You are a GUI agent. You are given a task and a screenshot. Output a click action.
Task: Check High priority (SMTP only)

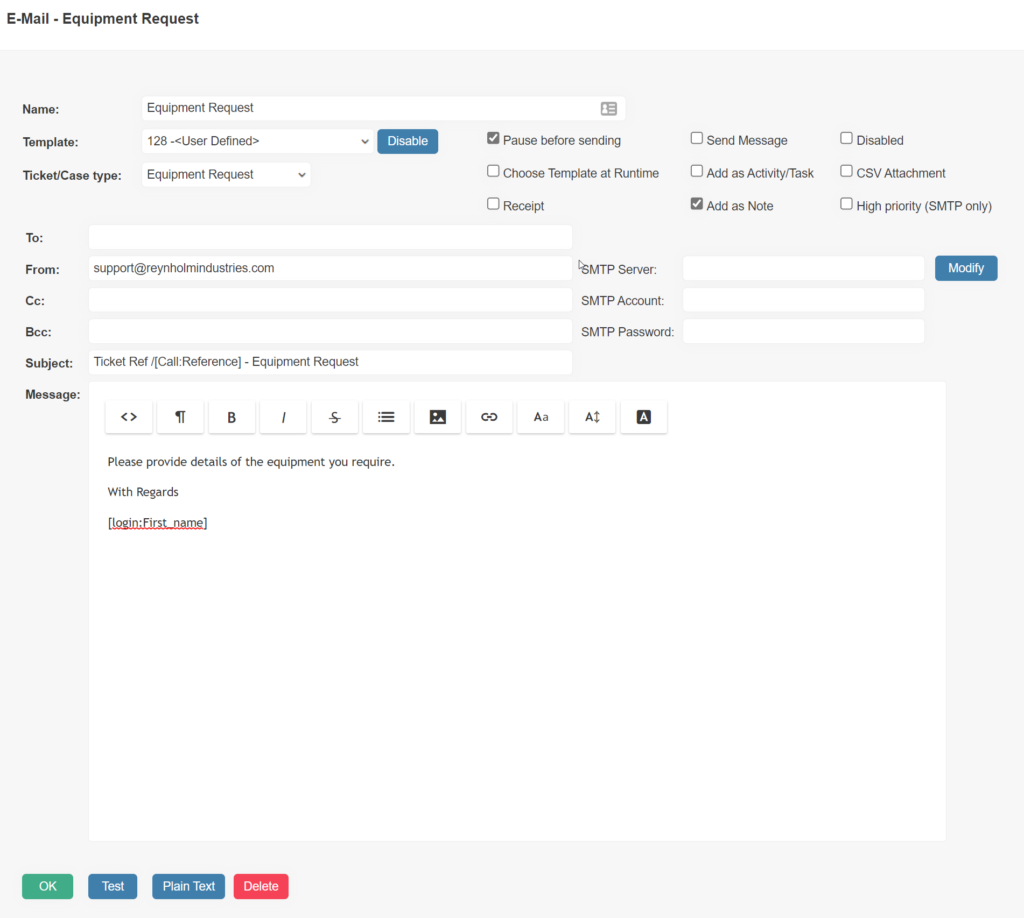click(846, 204)
